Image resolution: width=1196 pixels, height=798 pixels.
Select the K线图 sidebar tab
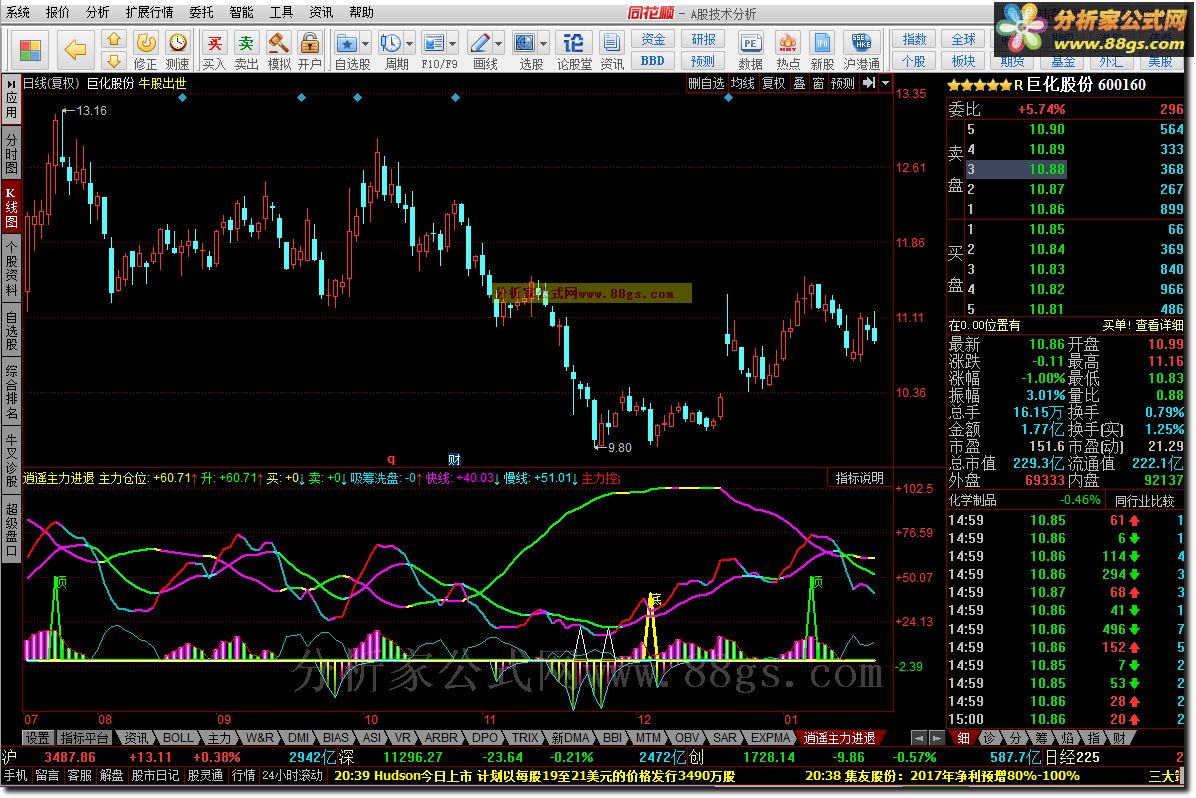(11, 208)
